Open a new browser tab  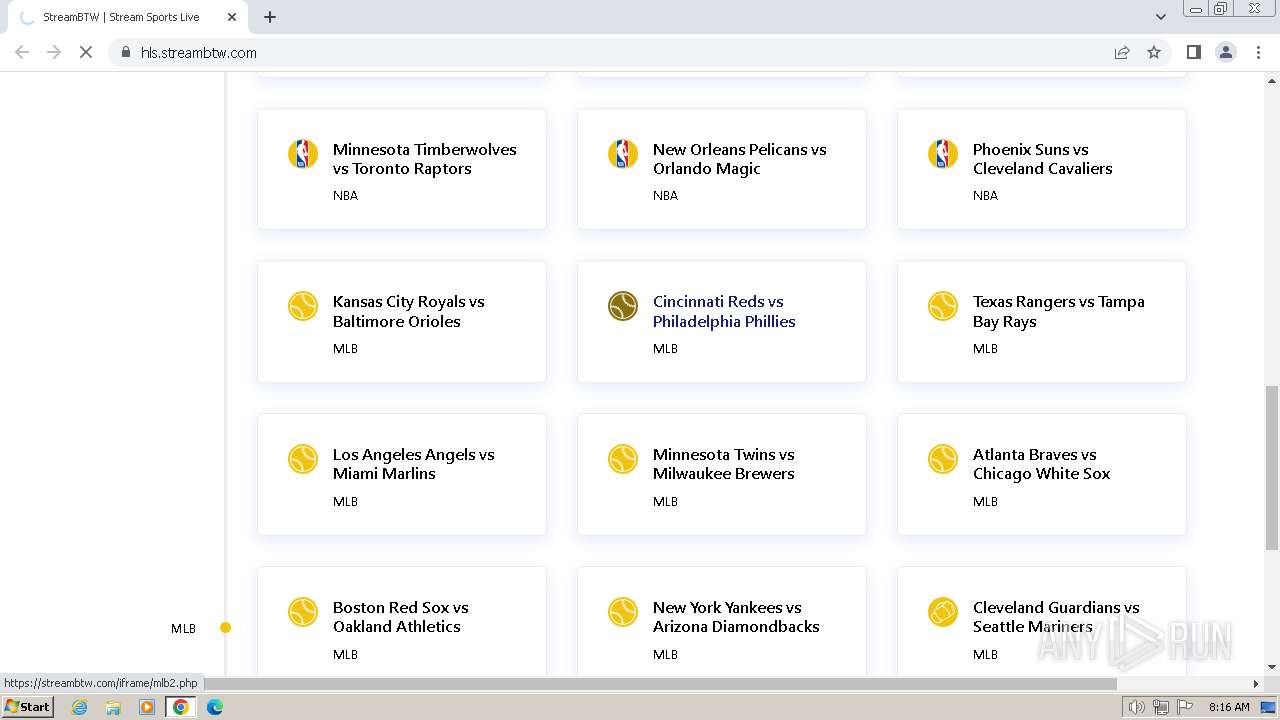(x=270, y=17)
